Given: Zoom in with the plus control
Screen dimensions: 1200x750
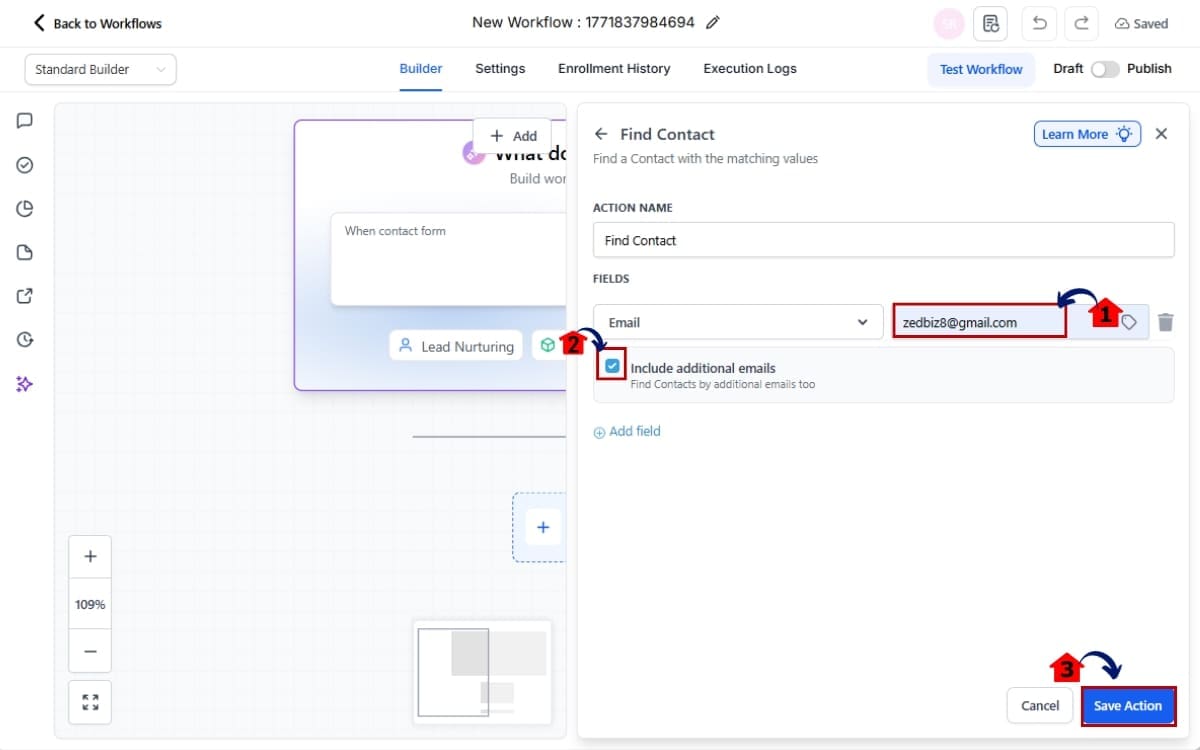Looking at the screenshot, I should tap(90, 557).
